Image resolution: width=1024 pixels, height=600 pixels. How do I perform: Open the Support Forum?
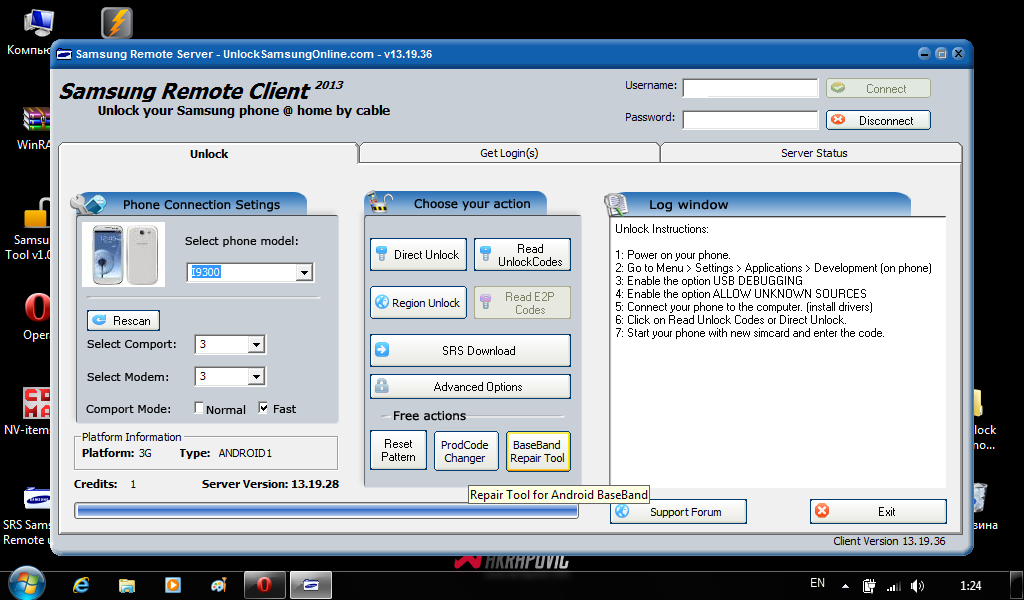[x=679, y=512]
